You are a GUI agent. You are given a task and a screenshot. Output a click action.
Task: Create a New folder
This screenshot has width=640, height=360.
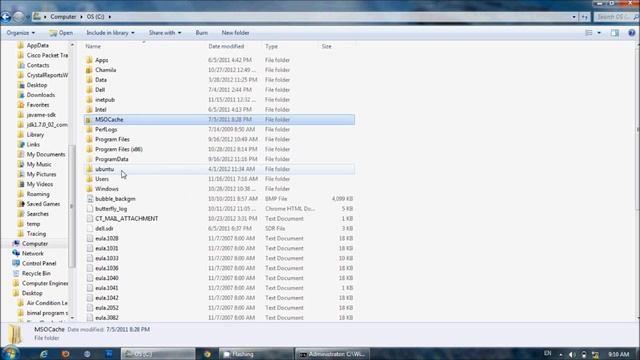pyautogui.click(x=236, y=33)
